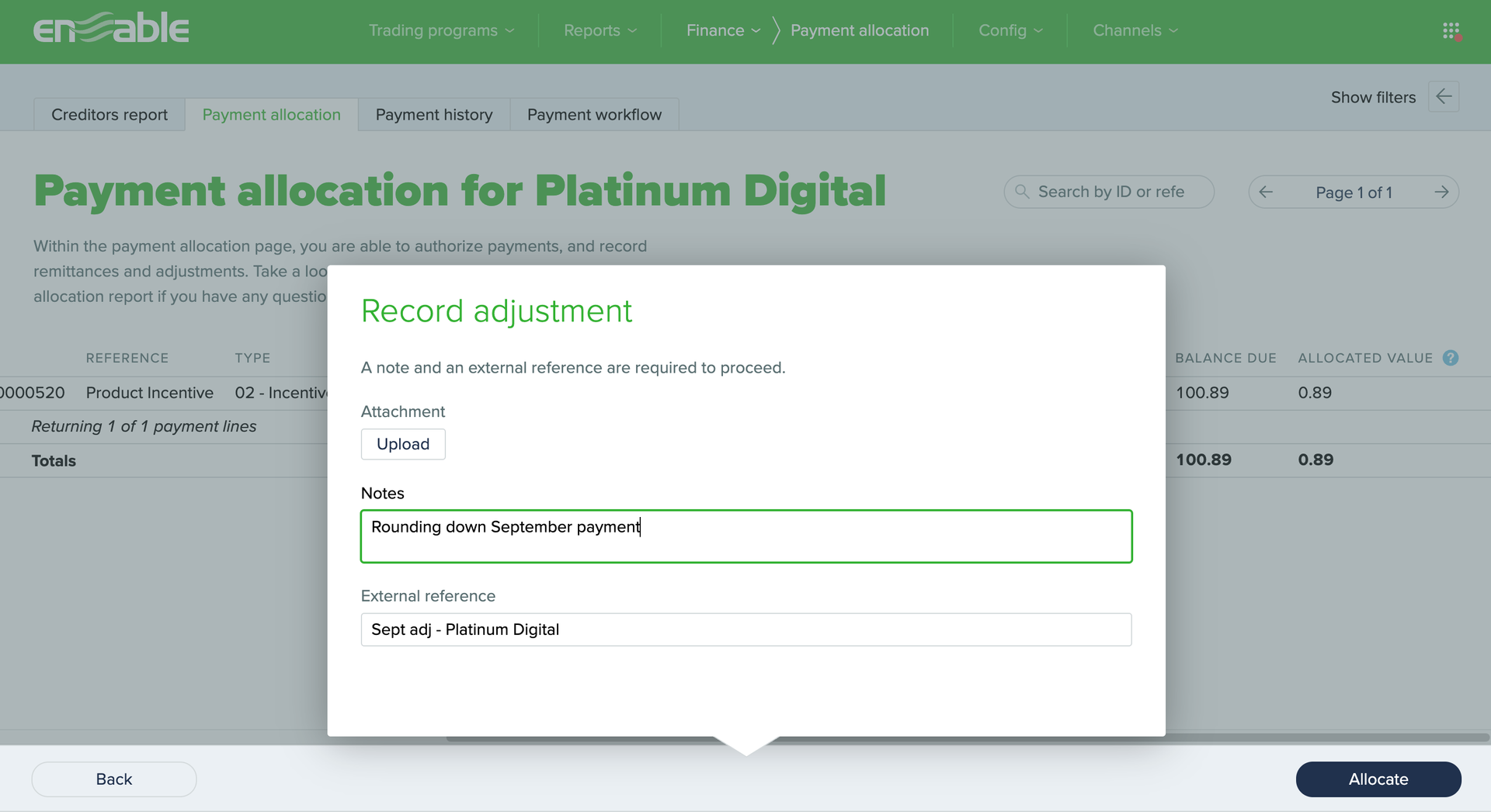This screenshot has height=812, width=1491.
Task: Open the Allocated Value help icon
Action: pyautogui.click(x=1450, y=358)
